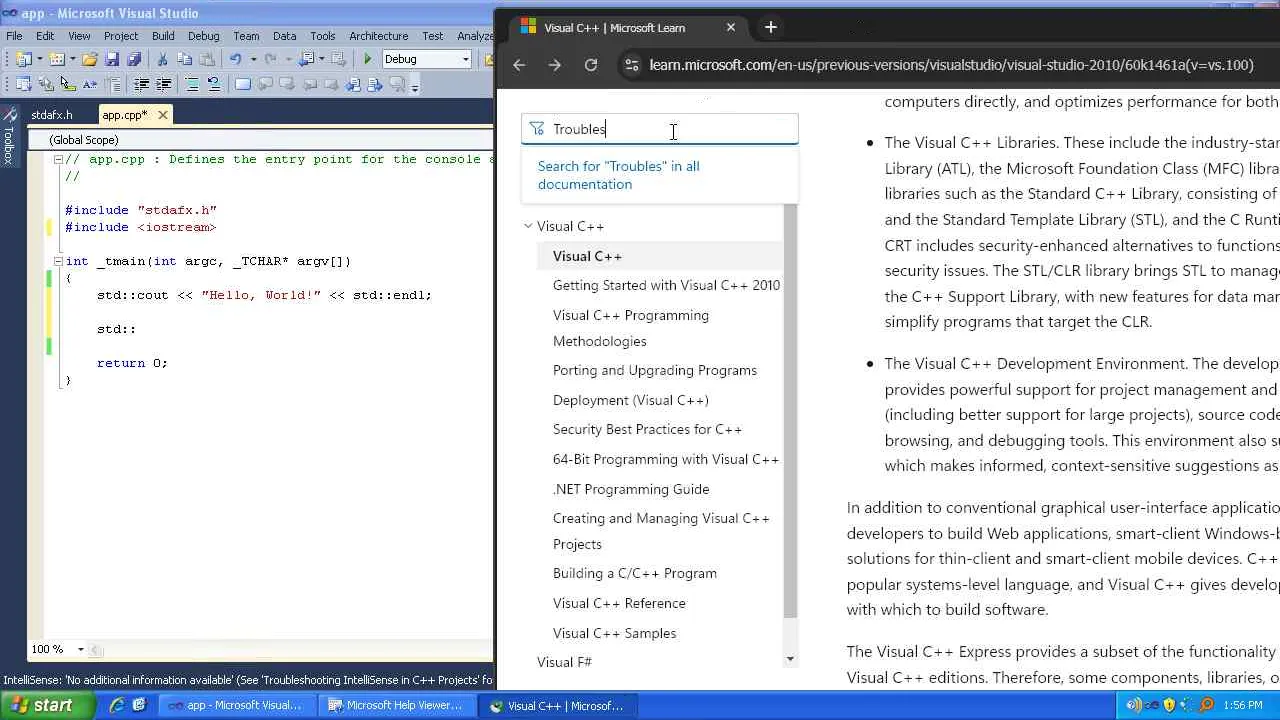Click the filter by title search field
Image resolution: width=1280 pixels, height=720 pixels.
tap(660, 129)
